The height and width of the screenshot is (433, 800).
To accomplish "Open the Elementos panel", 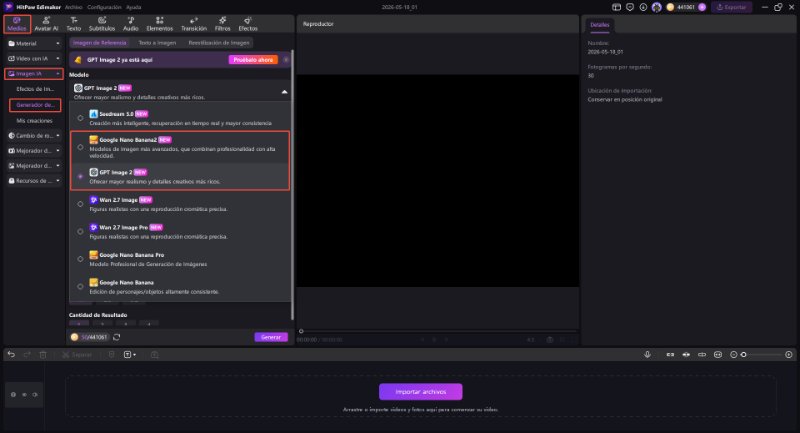I will point(160,23).
